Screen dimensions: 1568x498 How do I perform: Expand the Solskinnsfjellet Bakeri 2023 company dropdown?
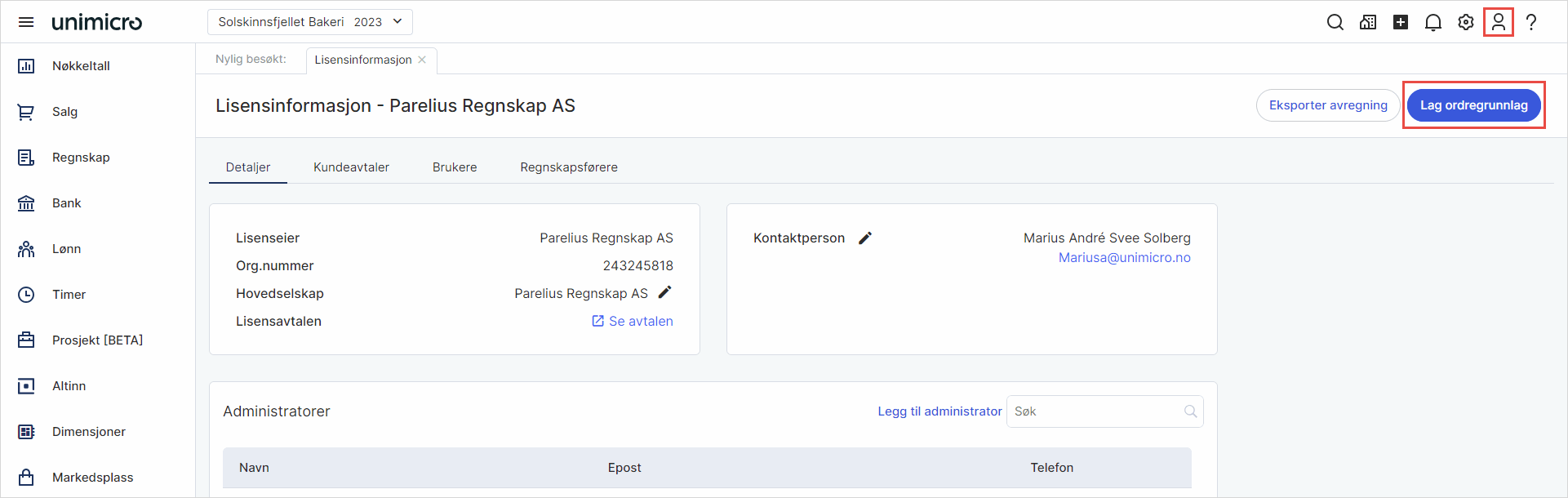(310, 22)
